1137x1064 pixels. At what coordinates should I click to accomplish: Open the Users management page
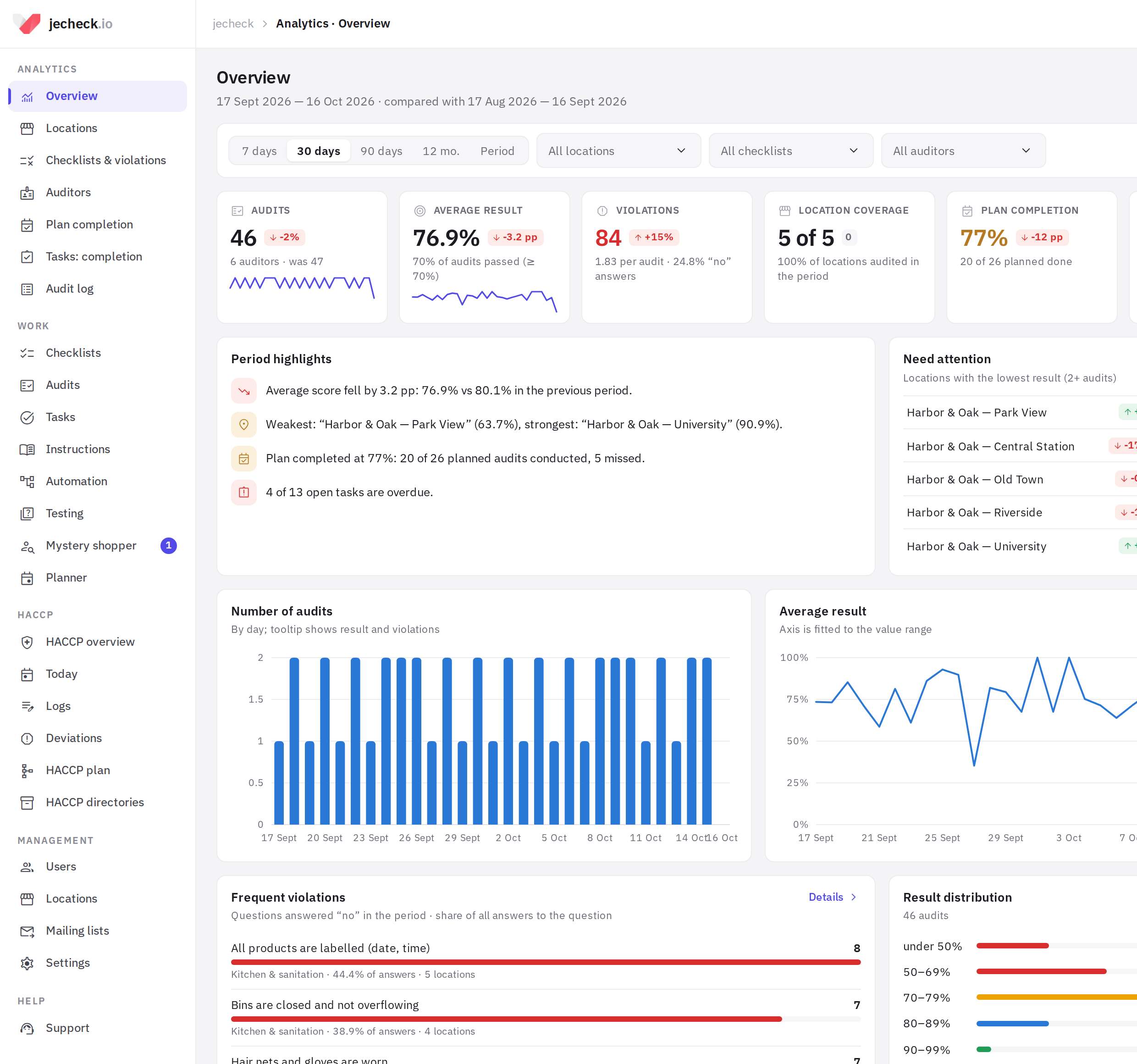(98, 867)
